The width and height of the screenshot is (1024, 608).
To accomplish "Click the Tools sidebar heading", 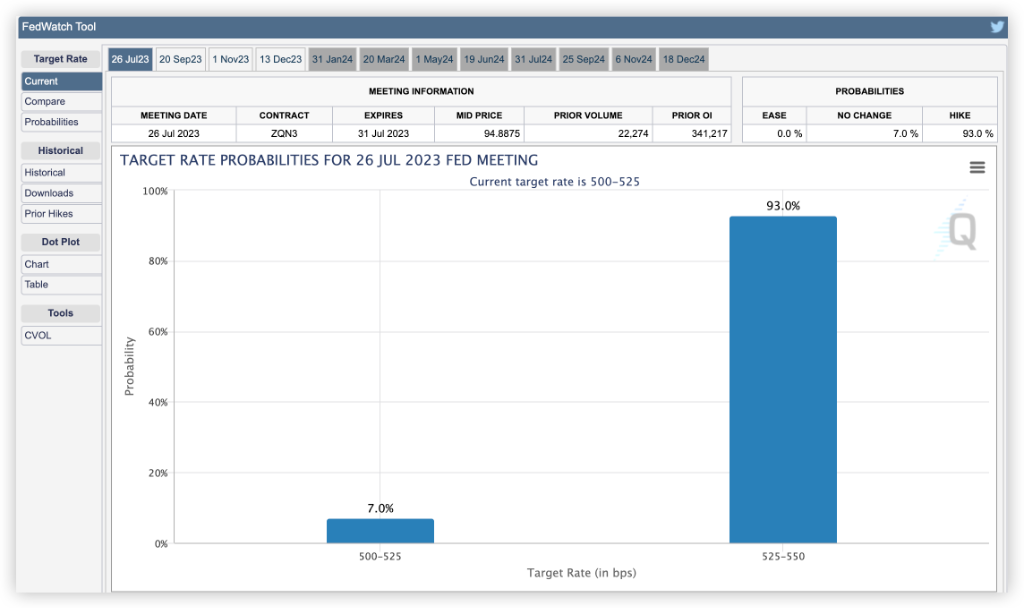I will (x=61, y=313).
